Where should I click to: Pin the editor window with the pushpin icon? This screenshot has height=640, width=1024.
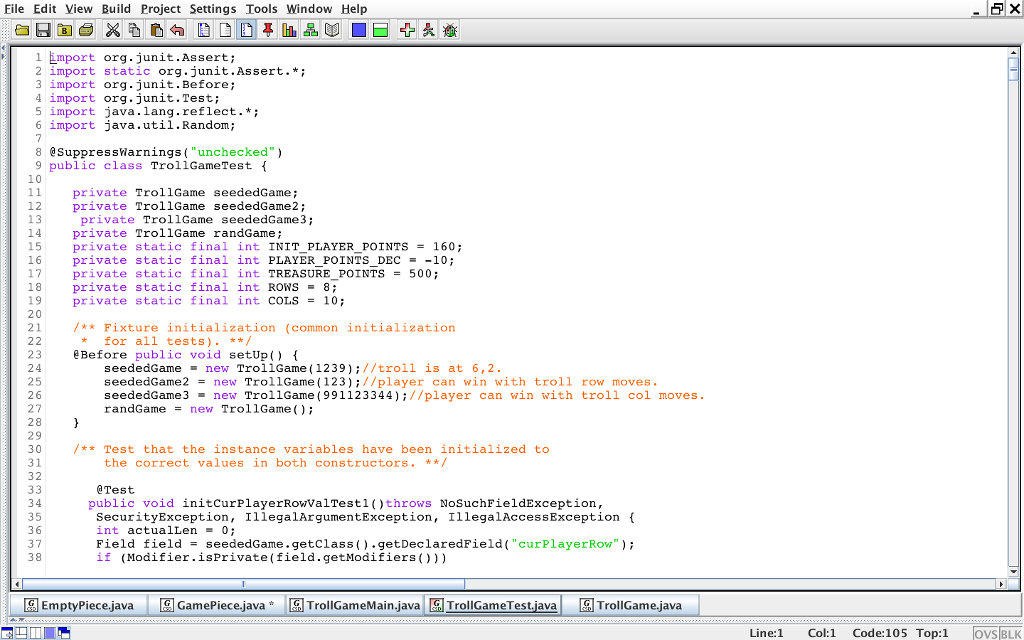point(268,30)
